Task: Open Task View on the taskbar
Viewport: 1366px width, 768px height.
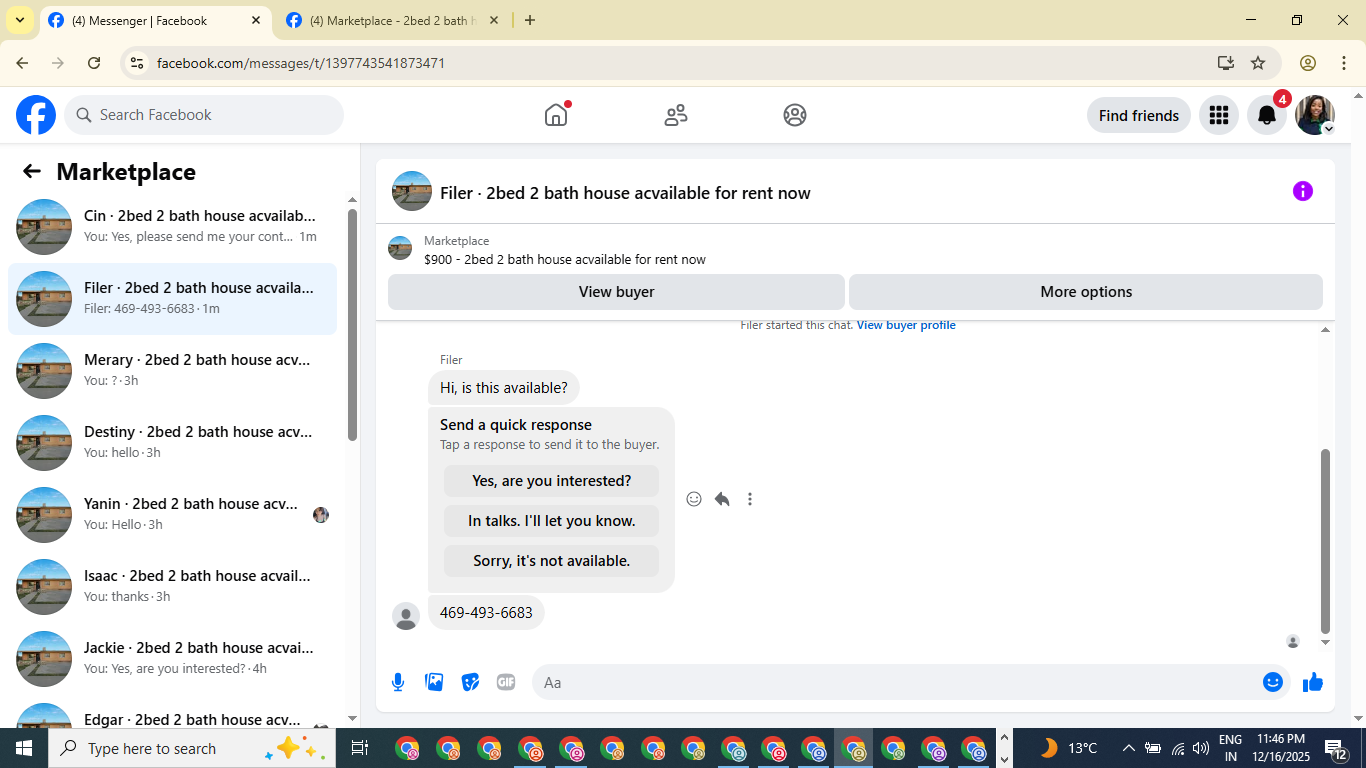Action: pyautogui.click(x=360, y=748)
